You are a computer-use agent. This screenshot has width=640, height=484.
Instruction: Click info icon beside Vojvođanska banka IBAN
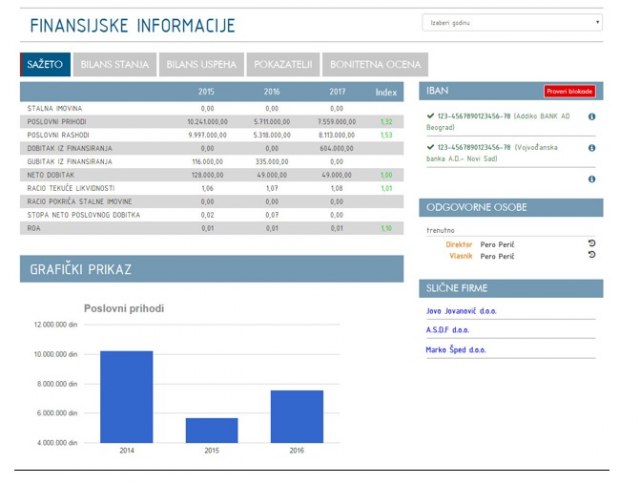[592, 147]
